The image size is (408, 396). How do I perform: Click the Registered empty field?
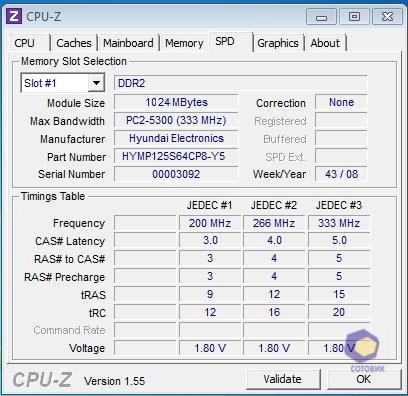[341, 120]
